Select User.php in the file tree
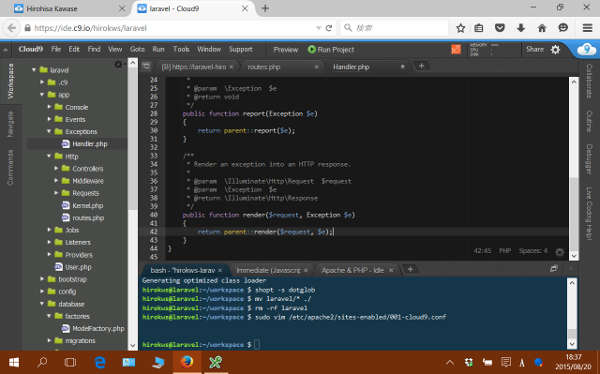The width and height of the screenshot is (600, 374). tap(78, 267)
